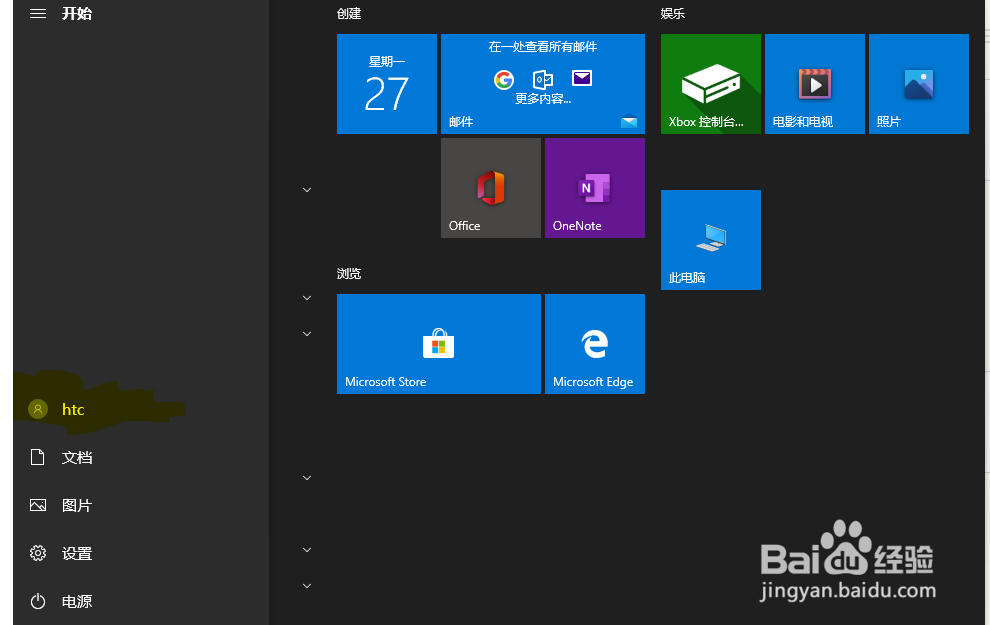Expand the chevron beside the Office tile row

pyautogui.click(x=307, y=189)
